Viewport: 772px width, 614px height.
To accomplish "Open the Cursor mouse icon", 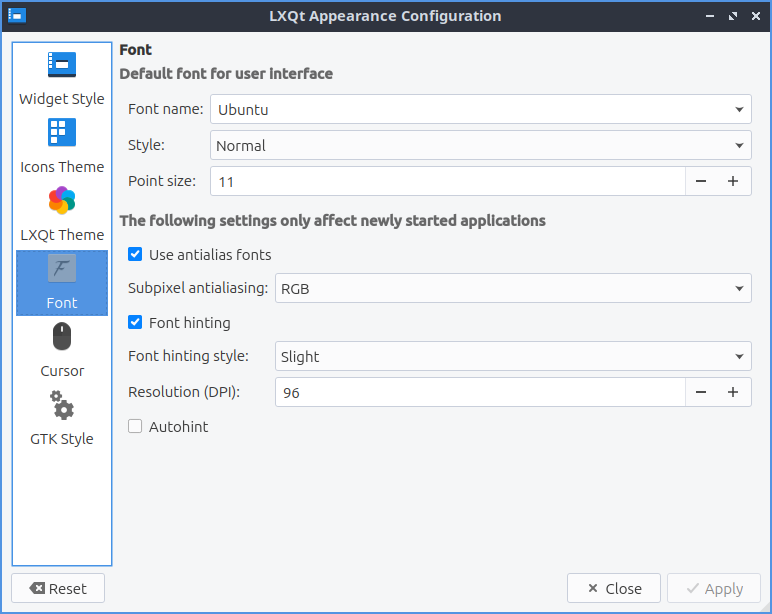I will [x=62, y=337].
